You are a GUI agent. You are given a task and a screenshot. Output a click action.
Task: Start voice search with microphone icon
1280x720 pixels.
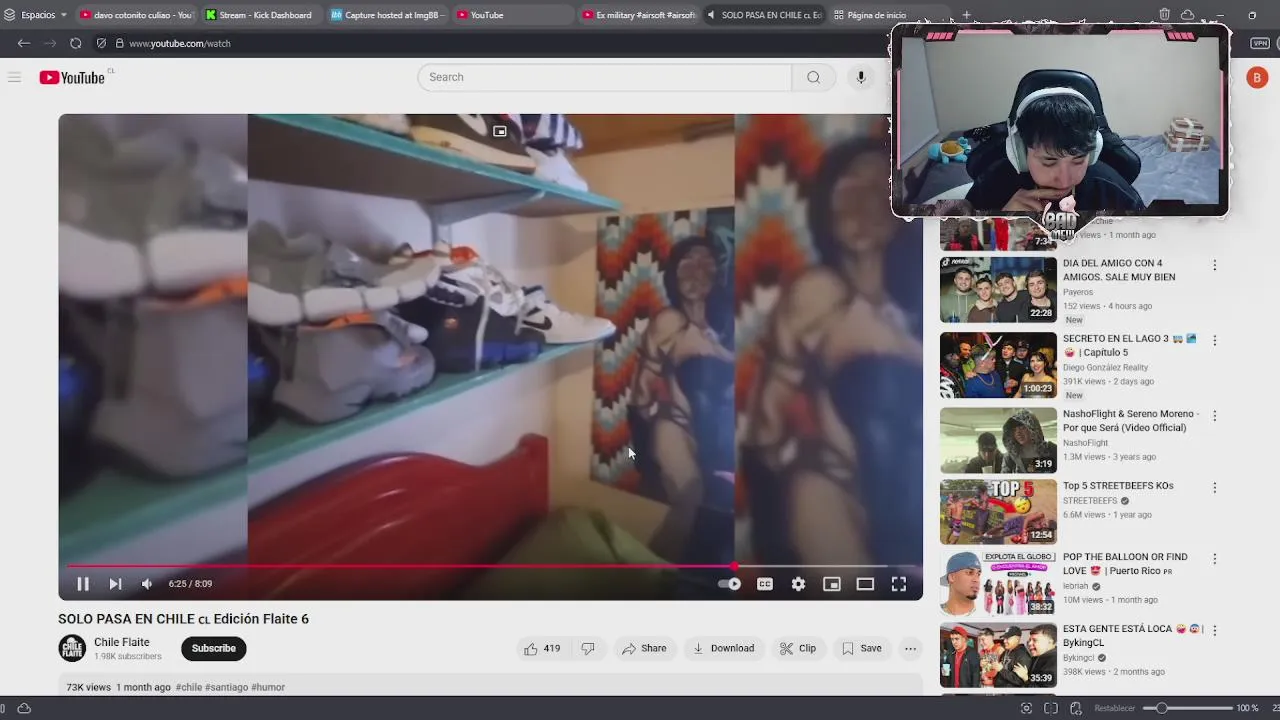860,77
